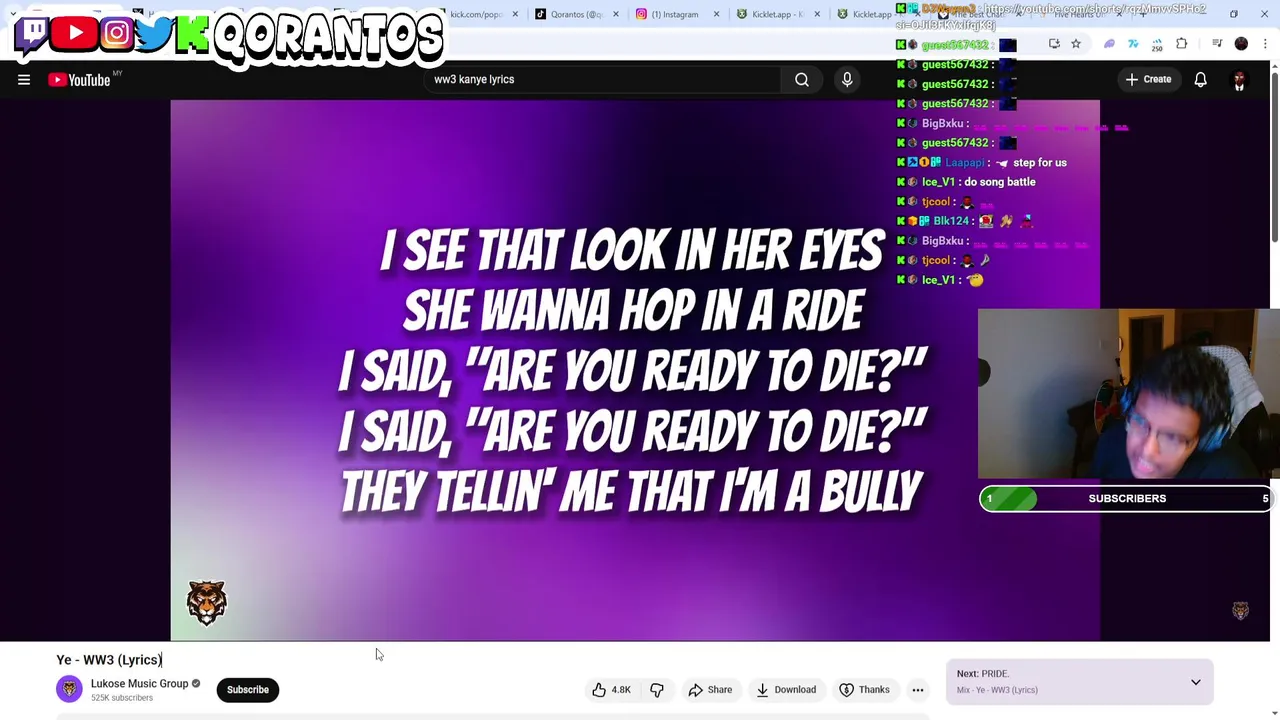Start voice search with the microphone icon

tap(847, 79)
